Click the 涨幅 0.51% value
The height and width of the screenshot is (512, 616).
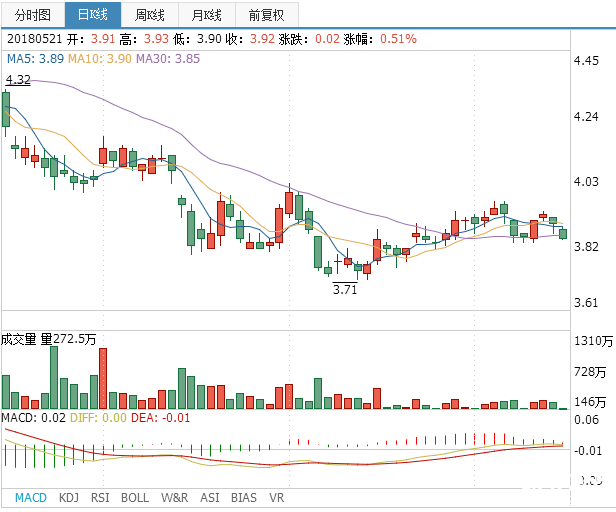tap(398, 39)
